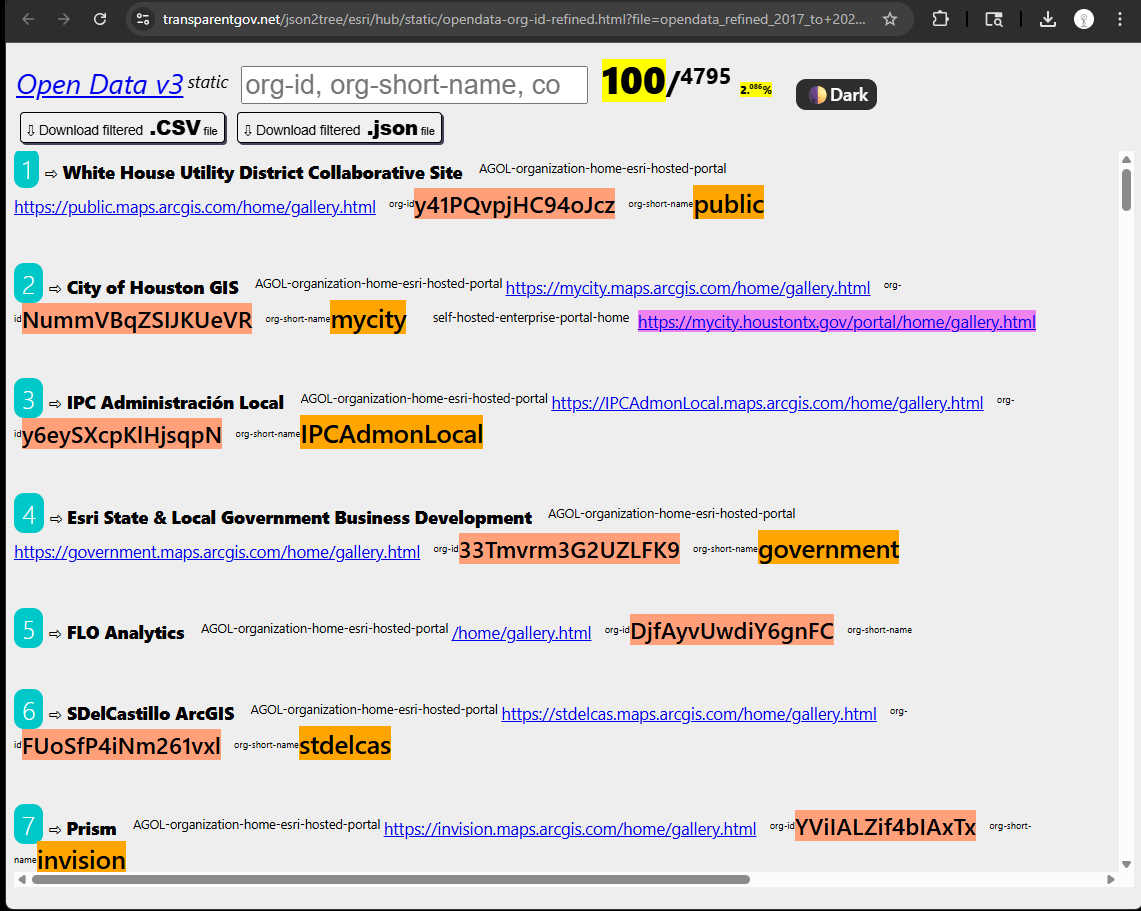This screenshot has height=911, width=1141.
Task: Select org-short-name stdelcas
Action: click(x=345, y=744)
